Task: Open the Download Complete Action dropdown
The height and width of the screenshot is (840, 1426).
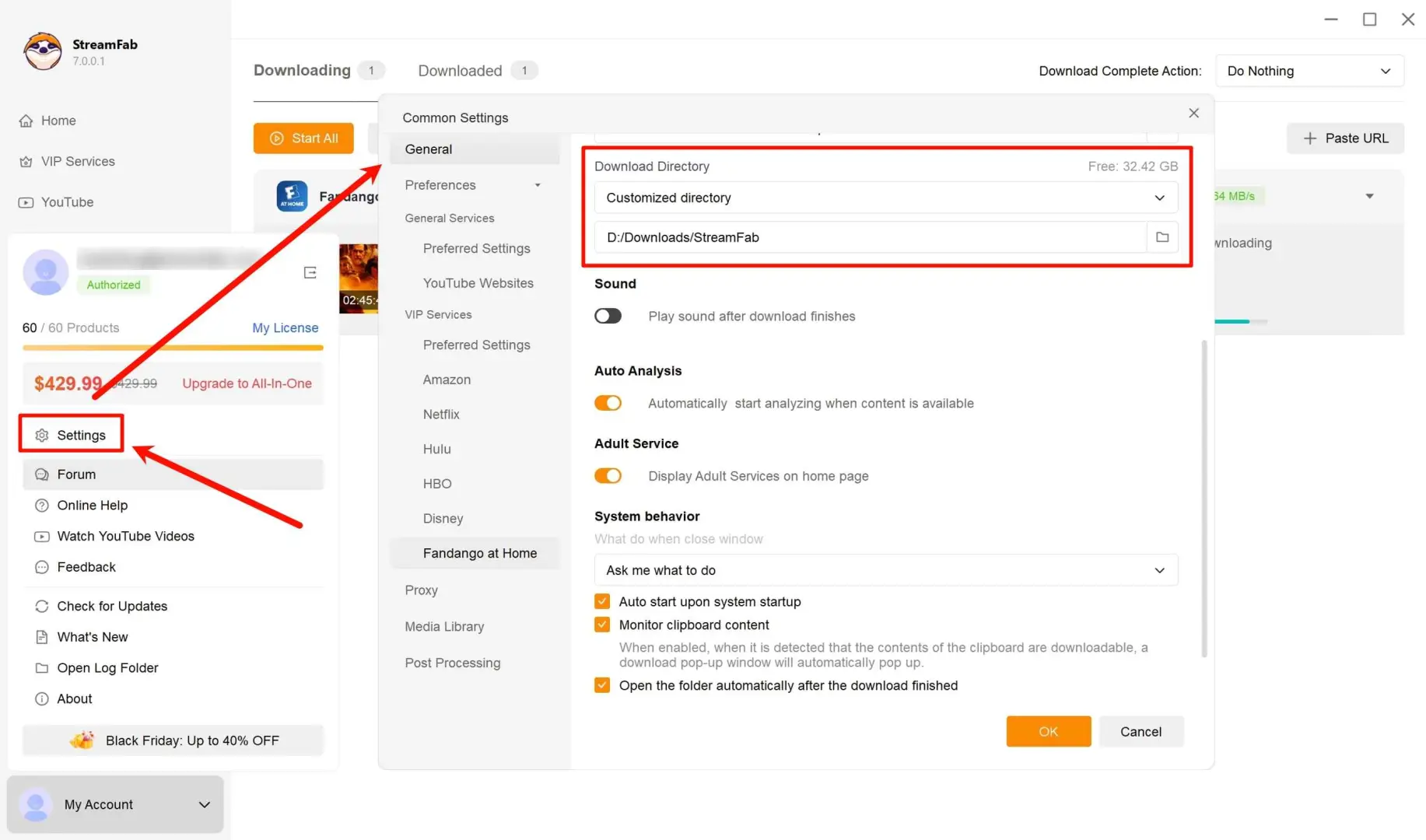Action: coord(1309,71)
